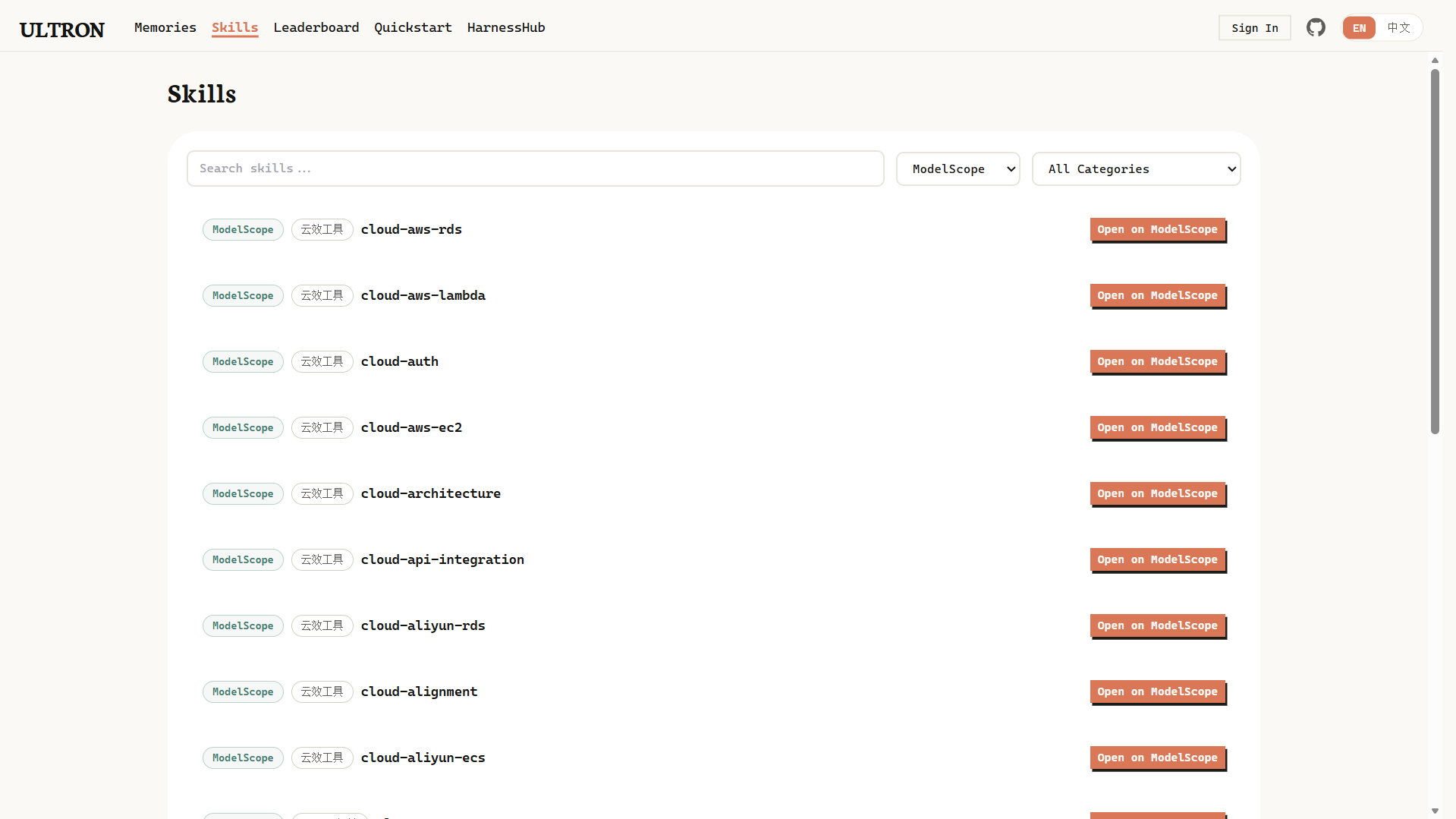The width and height of the screenshot is (1456, 819).
Task: Open the Quickstart nav item
Action: pyautogui.click(x=413, y=27)
